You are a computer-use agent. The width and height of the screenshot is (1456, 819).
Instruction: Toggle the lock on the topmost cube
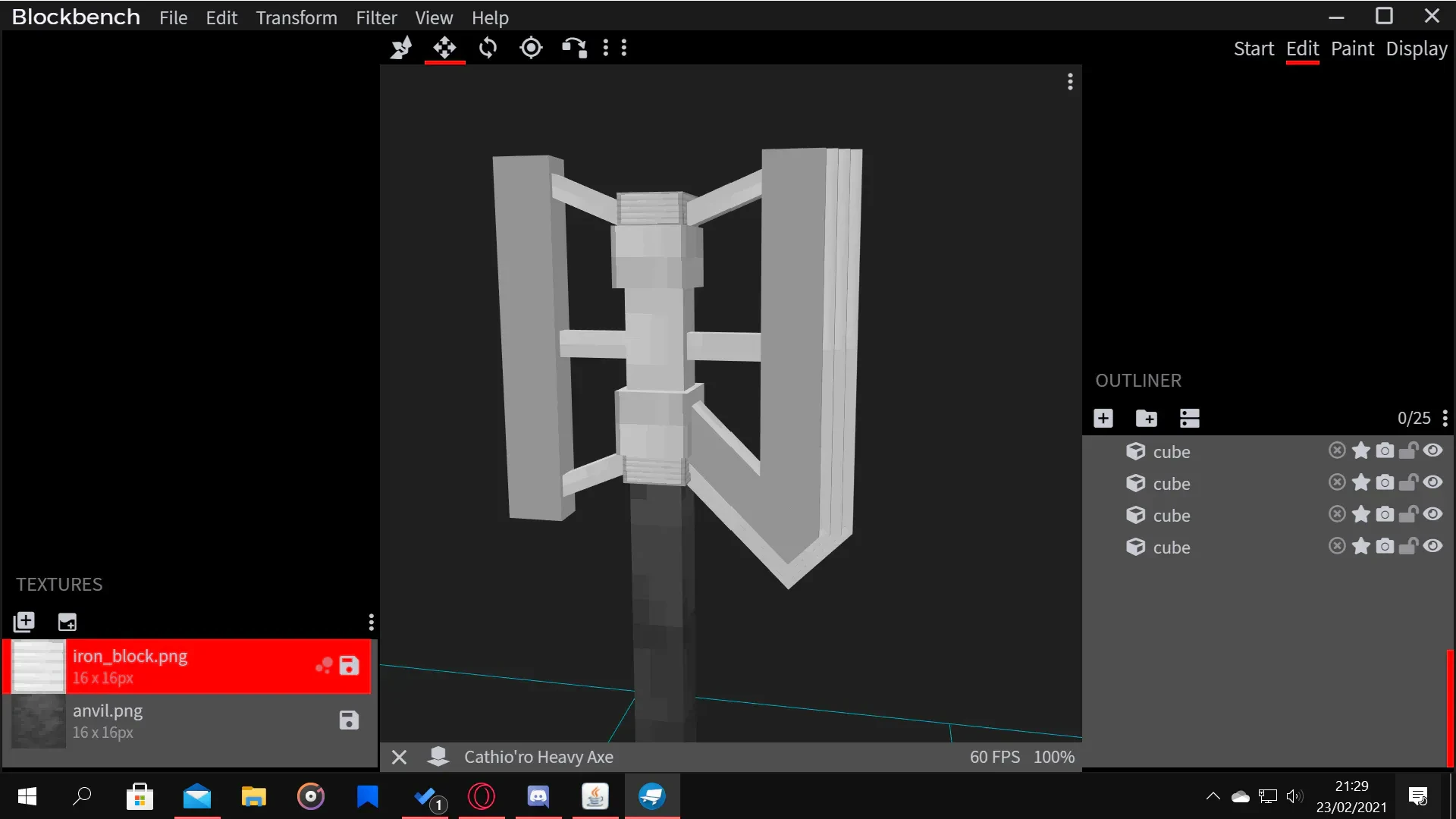click(x=1409, y=450)
